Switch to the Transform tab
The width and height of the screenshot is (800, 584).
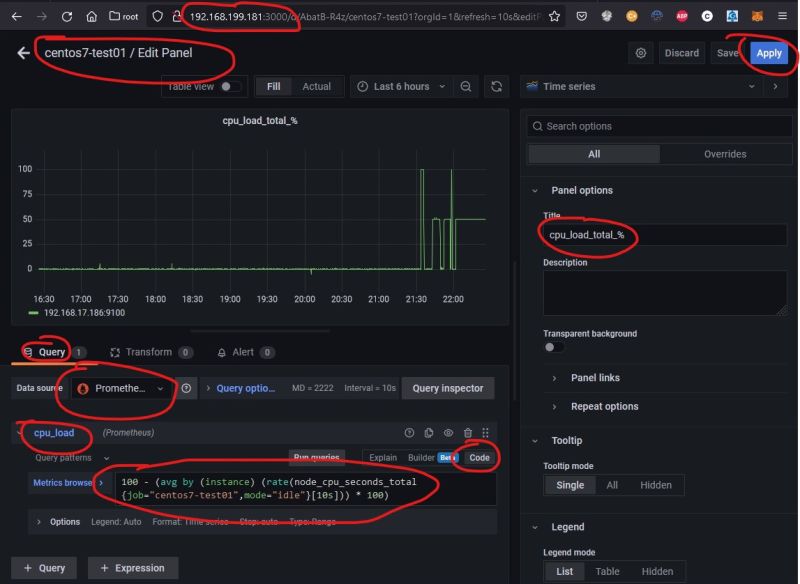[x=150, y=352]
